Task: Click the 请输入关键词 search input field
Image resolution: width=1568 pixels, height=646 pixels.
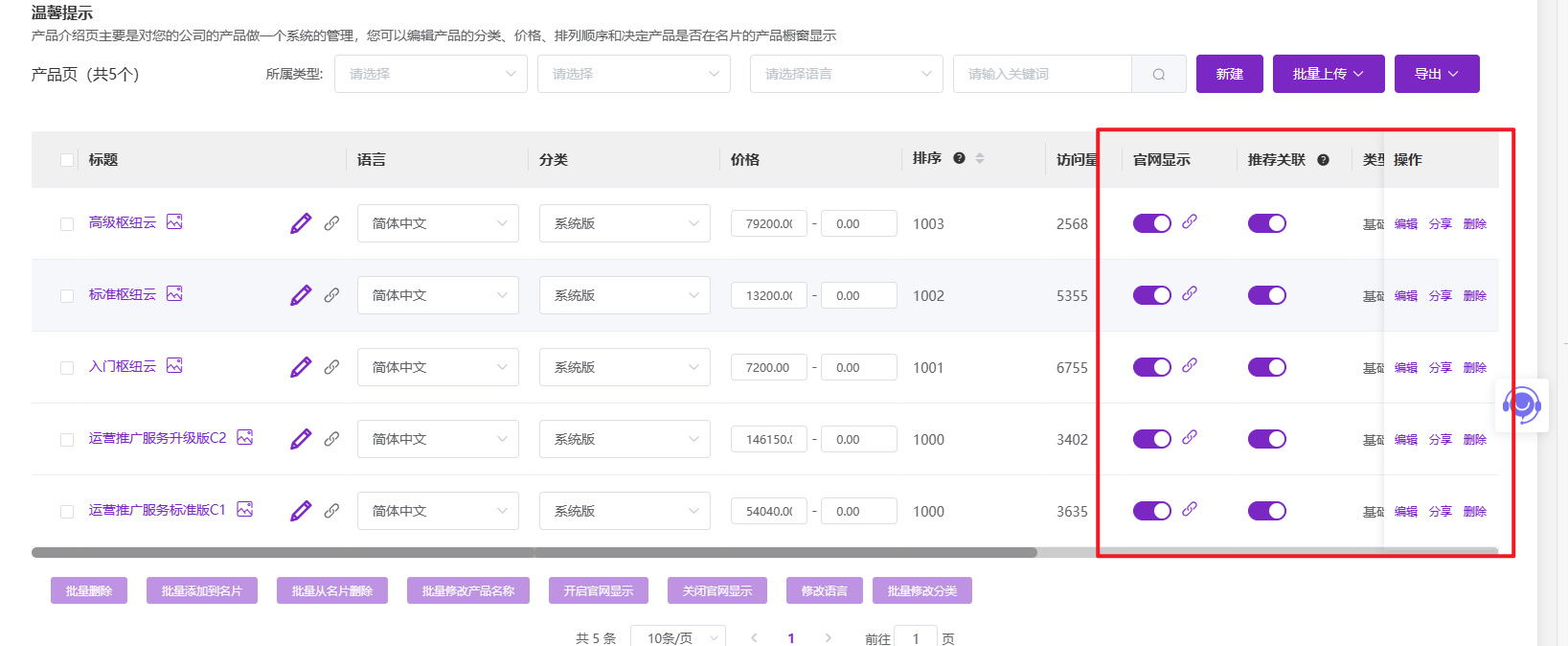Action: coord(1042,74)
